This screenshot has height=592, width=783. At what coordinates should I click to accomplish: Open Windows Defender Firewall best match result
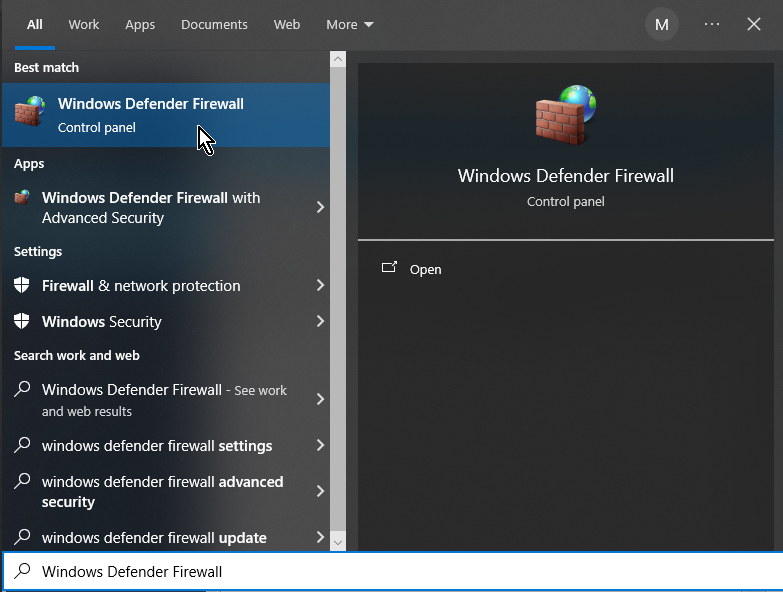point(166,115)
